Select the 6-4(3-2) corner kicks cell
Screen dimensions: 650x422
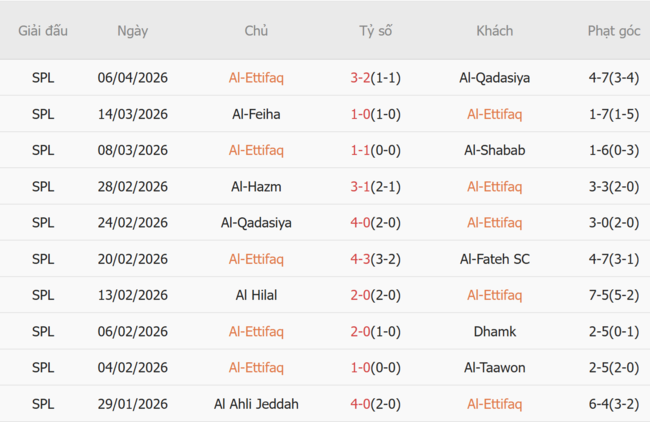[614, 404]
